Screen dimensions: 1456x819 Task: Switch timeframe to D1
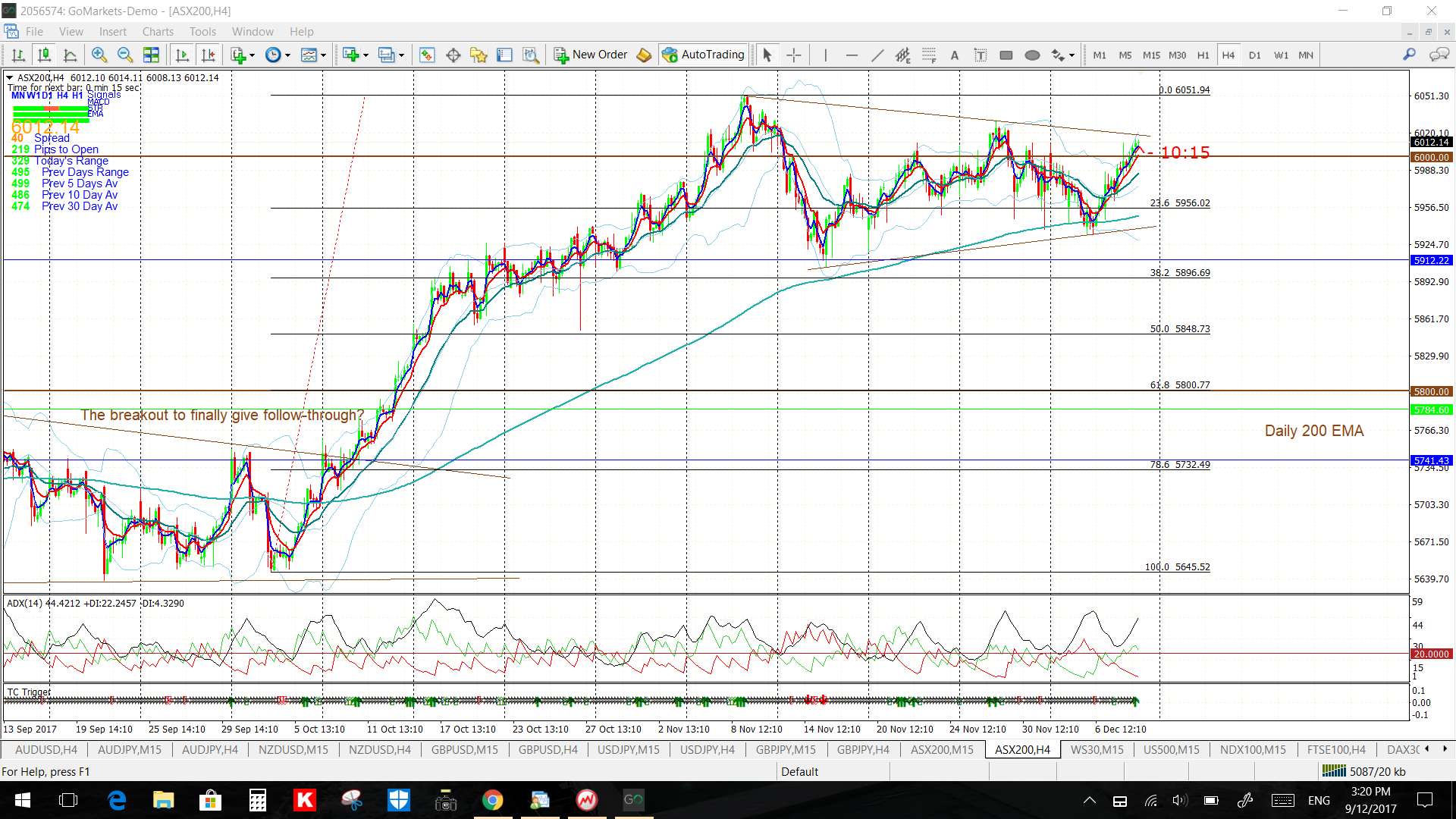click(x=1255, y=55)
